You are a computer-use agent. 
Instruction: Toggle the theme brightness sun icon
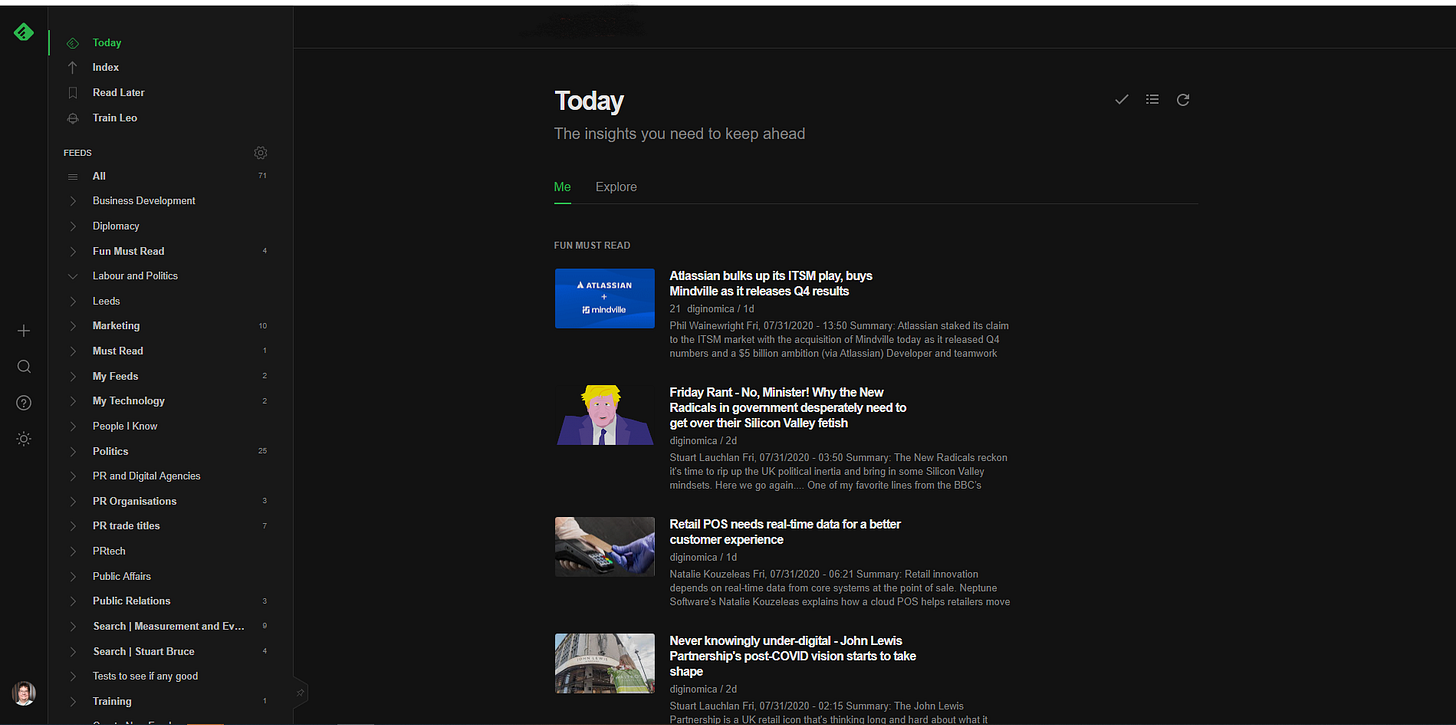point(24,439)
